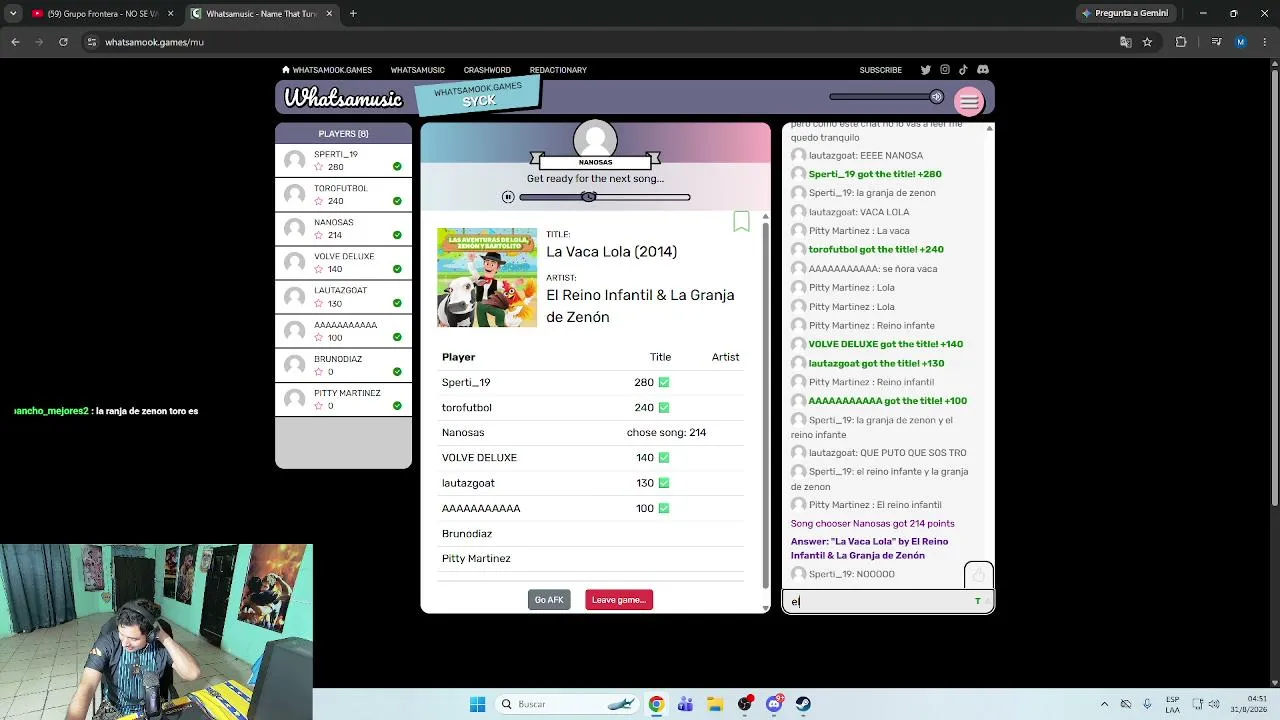The height and width of the screenshot is (720, 1280).
Task: Click the address bar URL
Action: click(x=155, y=42)
